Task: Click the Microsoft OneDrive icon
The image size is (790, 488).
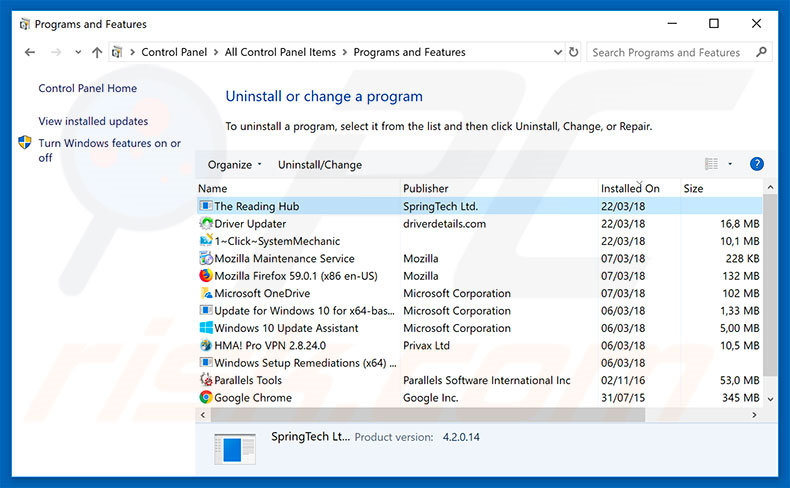Action: [206, 293]
